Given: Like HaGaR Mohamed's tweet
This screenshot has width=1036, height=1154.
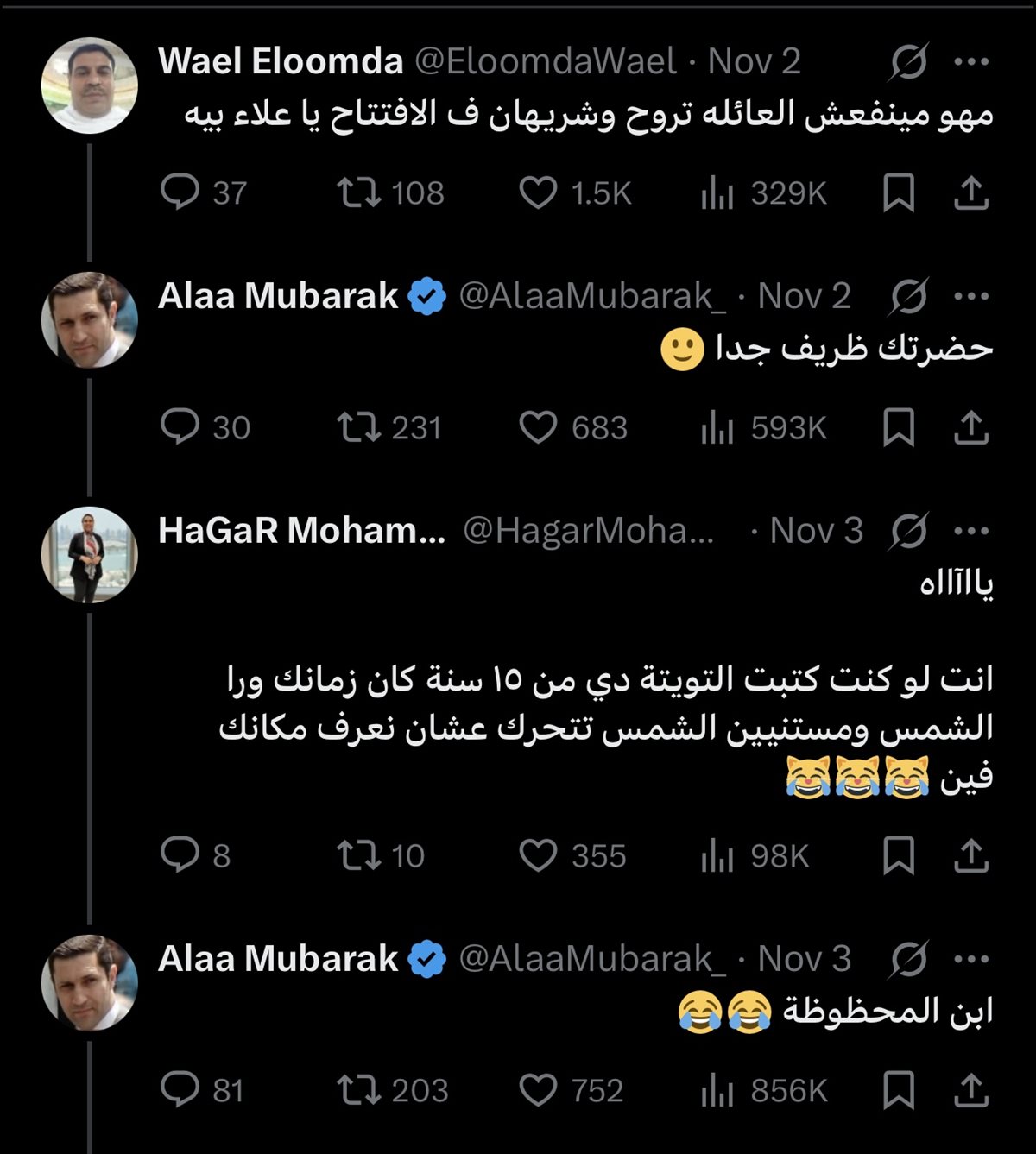Looking at the screenshot, I should (x=538, y=855).
